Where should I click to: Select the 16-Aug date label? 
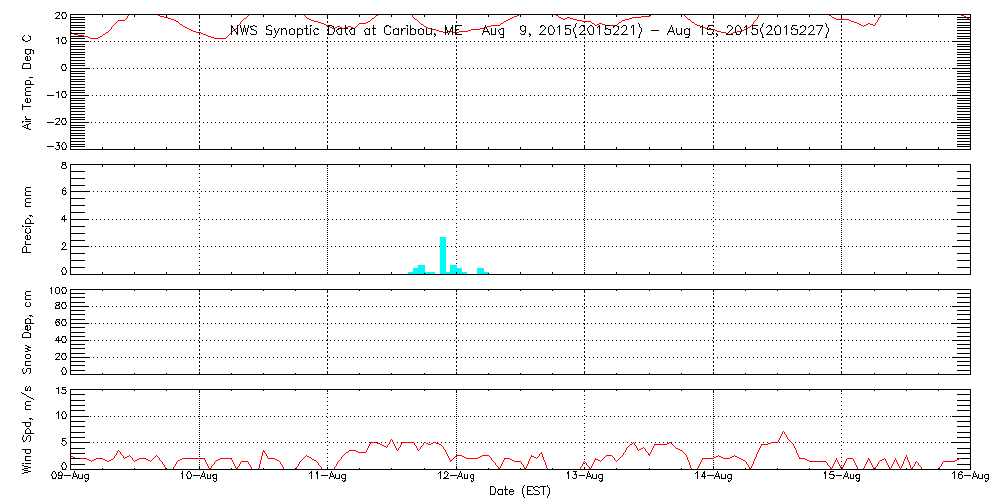click(x=970, y=477)
